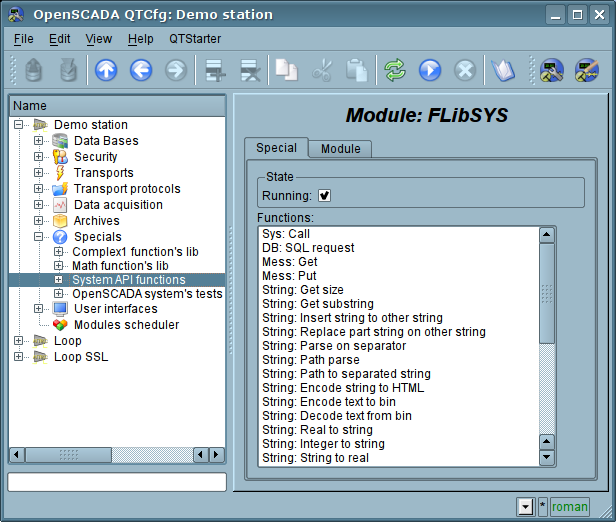Switch to the Module tab
The width and height of the screenshot is (616, 522).
point(340,149)
